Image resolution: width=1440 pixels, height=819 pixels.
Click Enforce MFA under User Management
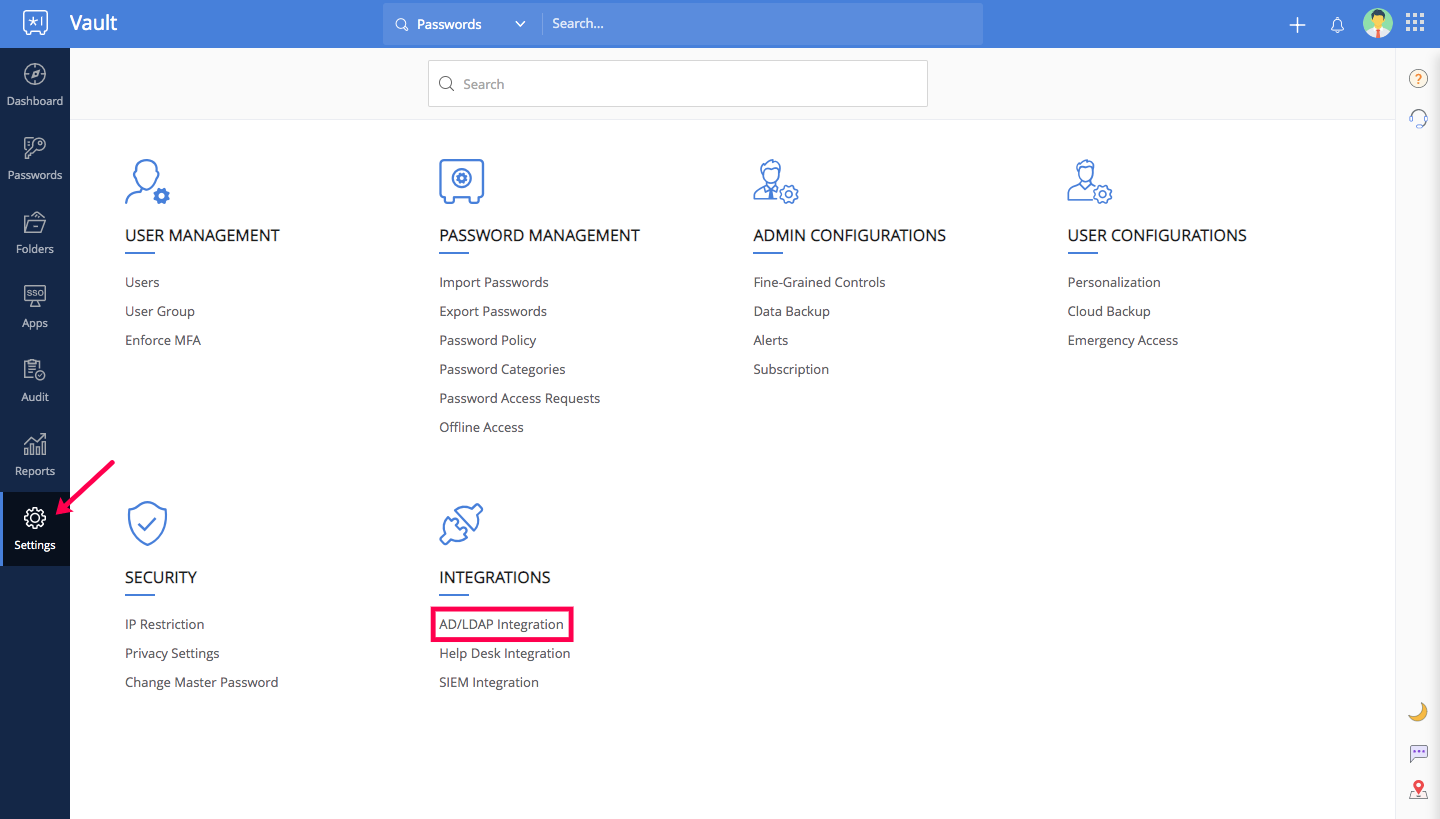(162, 340)
